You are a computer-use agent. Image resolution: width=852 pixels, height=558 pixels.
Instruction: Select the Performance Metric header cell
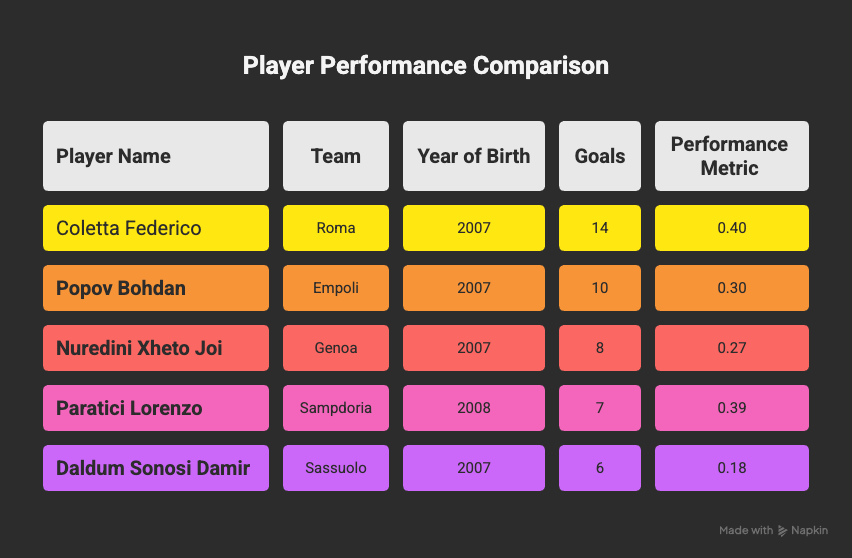(731, 156)
